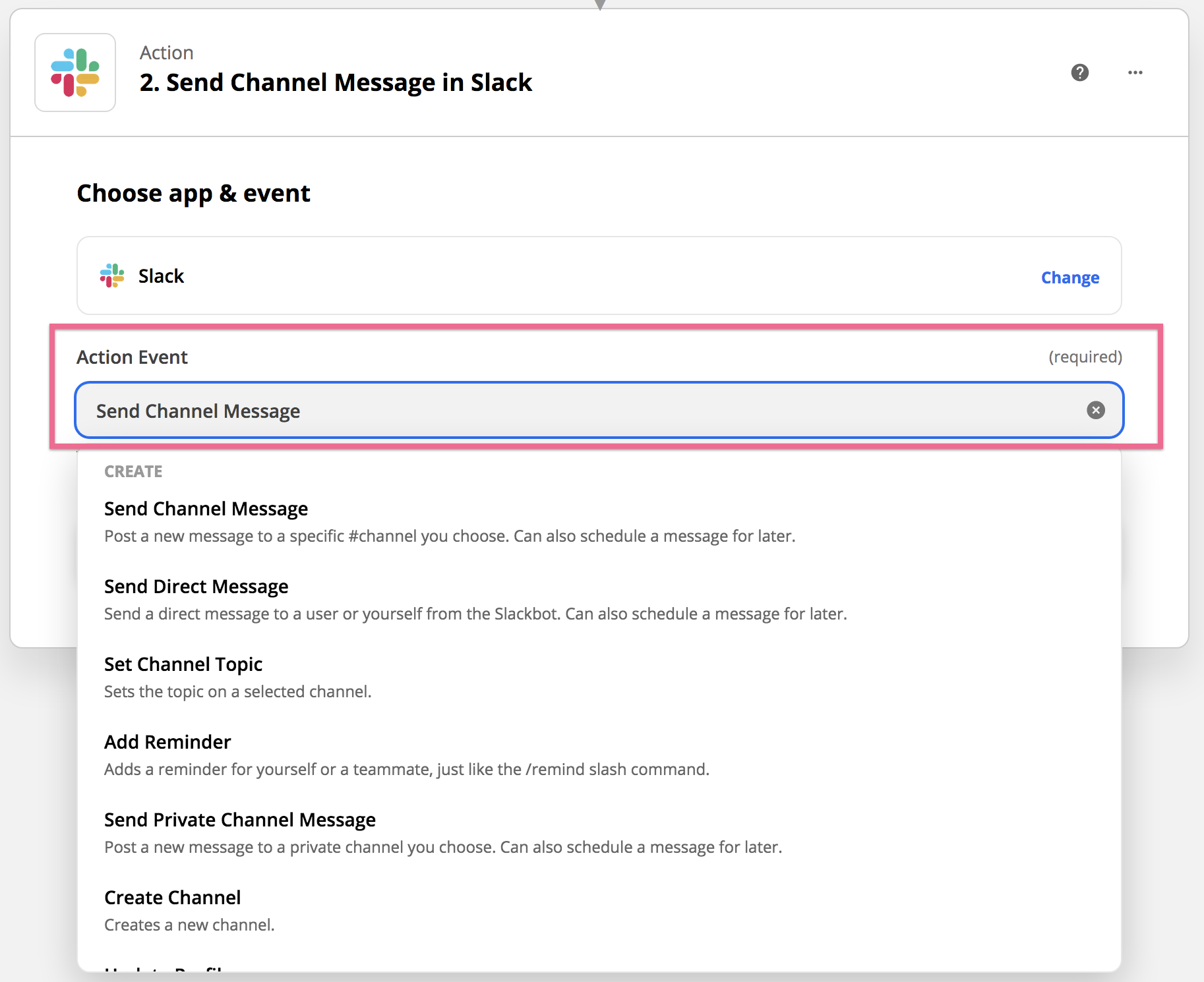Image resolution: width=1204 pixels, height=982 pixels.
Task: Pick Create Channel option
Action: pyautogui.click(x=599, y=910)
